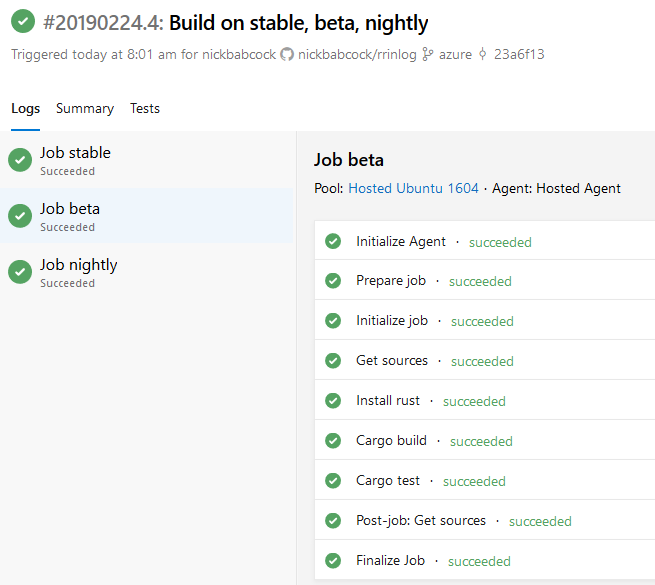
Task: Click the commit icon beside 23a6f13
Action: click(x=482, y=54)
